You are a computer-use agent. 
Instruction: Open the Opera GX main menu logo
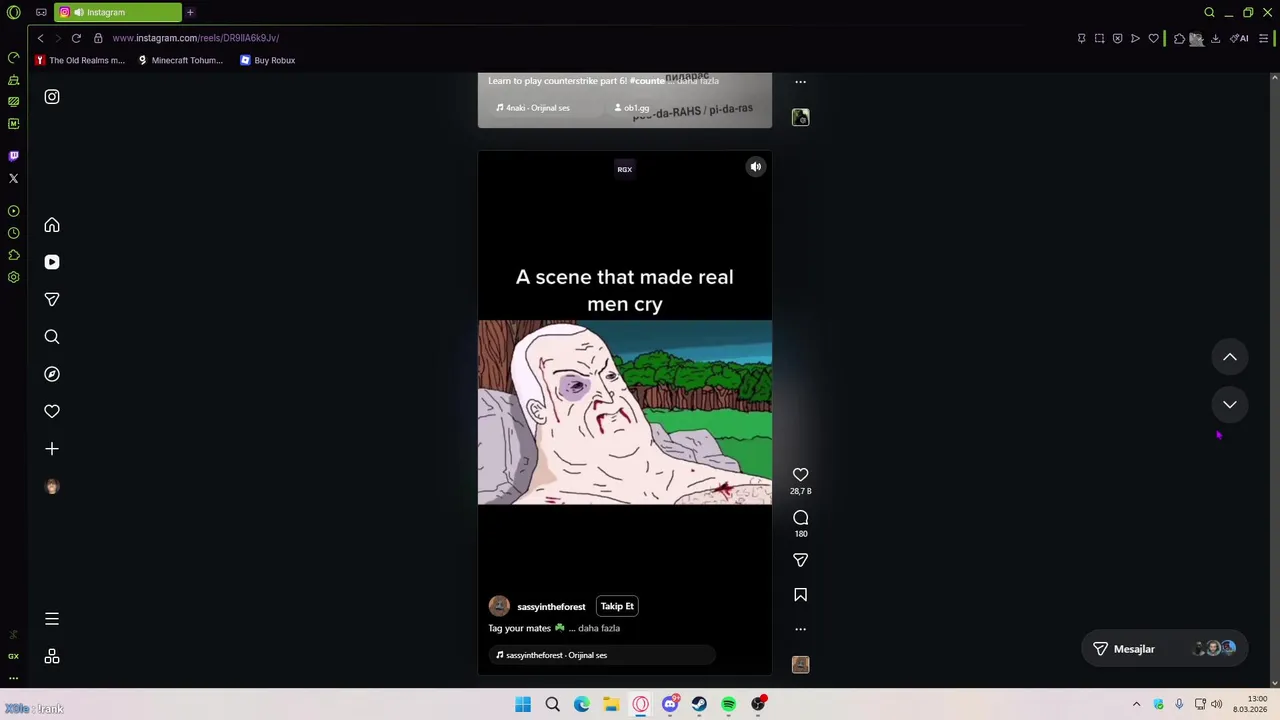point(13,12)
